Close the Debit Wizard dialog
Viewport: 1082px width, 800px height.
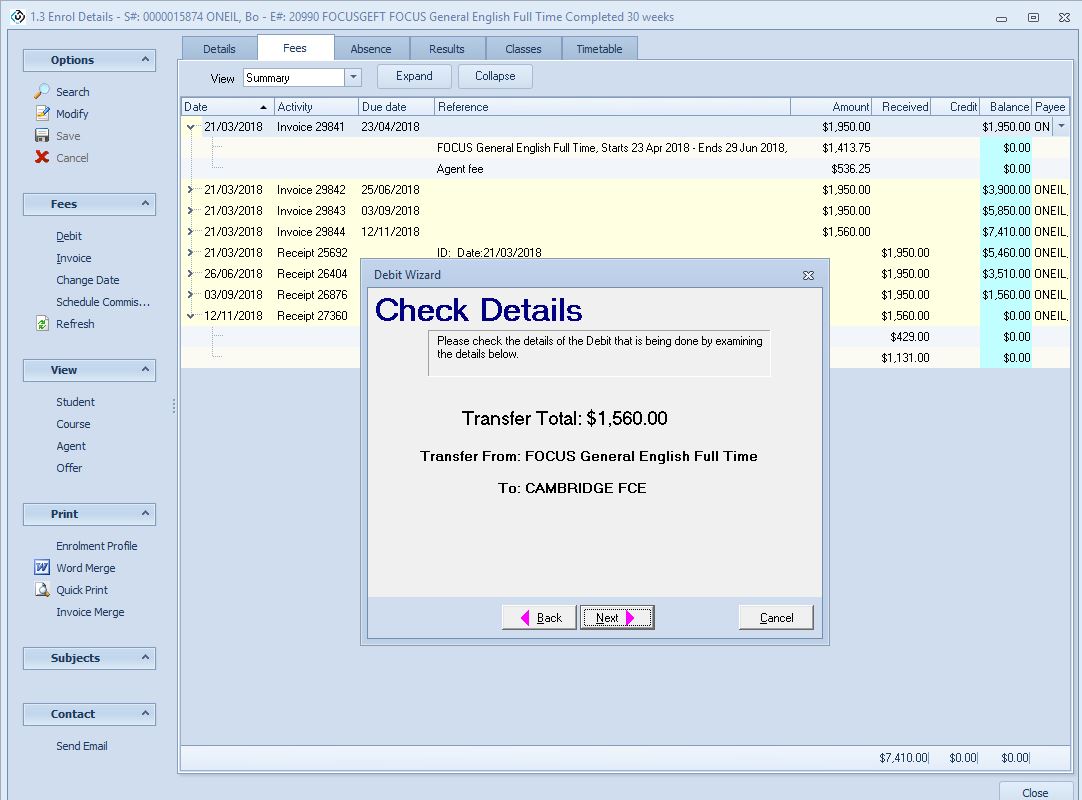(x=808, y=275)
